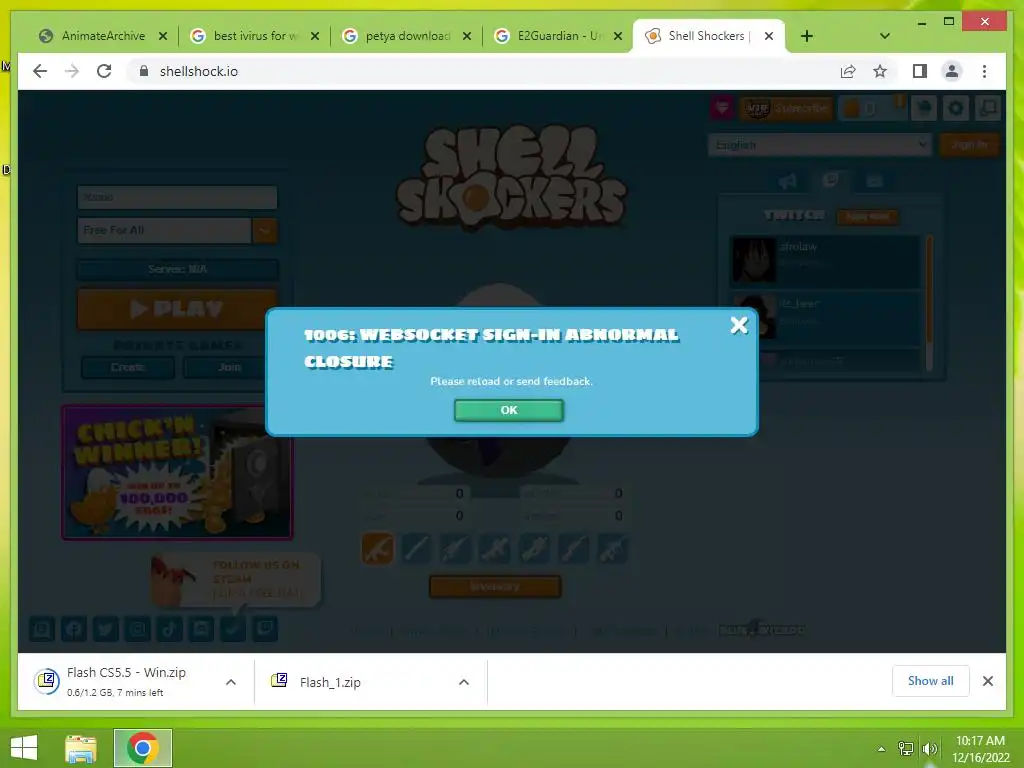Click Show all downloads
This screenshot has height=768, width=1024.
[931, 681]
